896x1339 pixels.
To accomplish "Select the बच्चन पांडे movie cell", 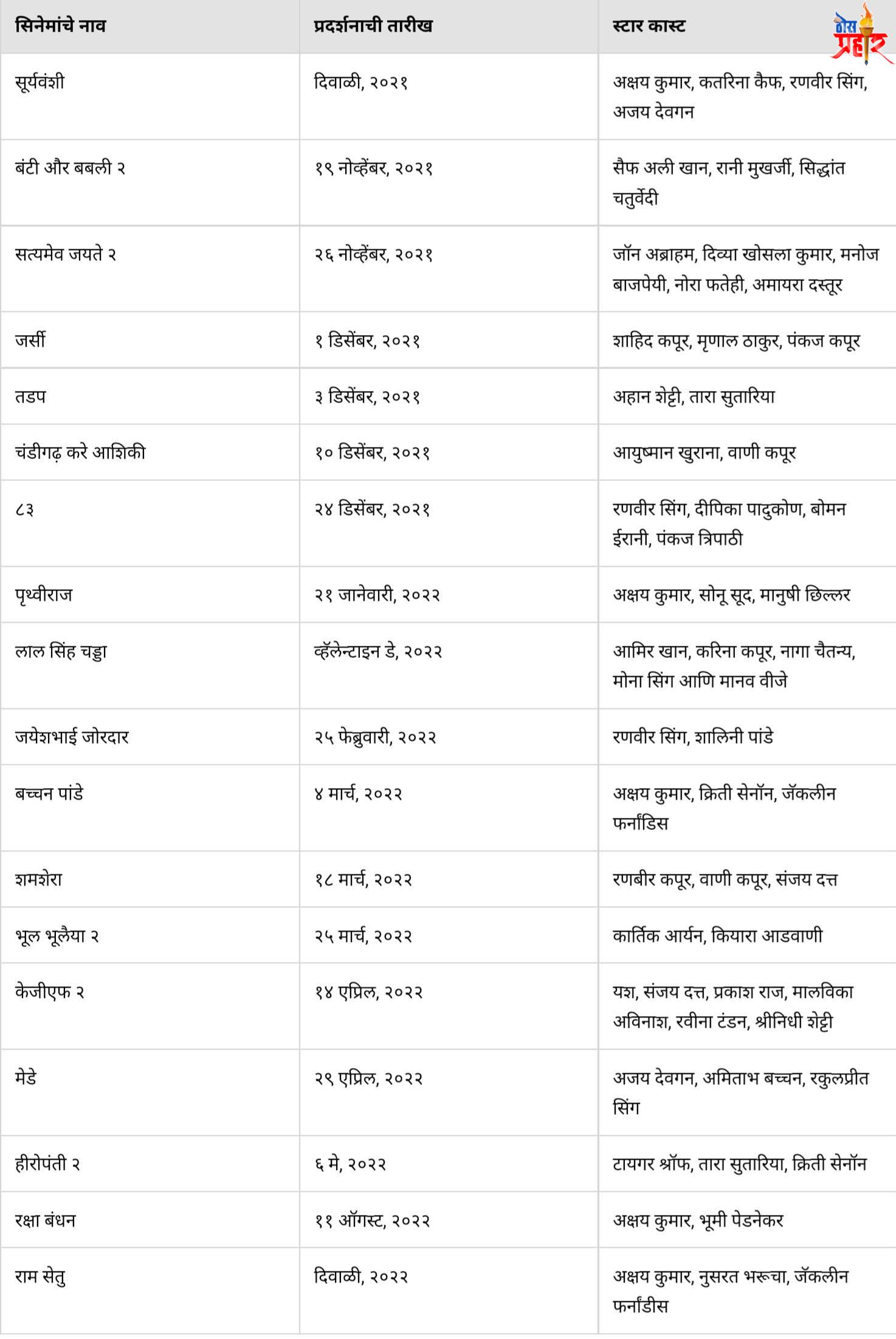I will point(49,794).
